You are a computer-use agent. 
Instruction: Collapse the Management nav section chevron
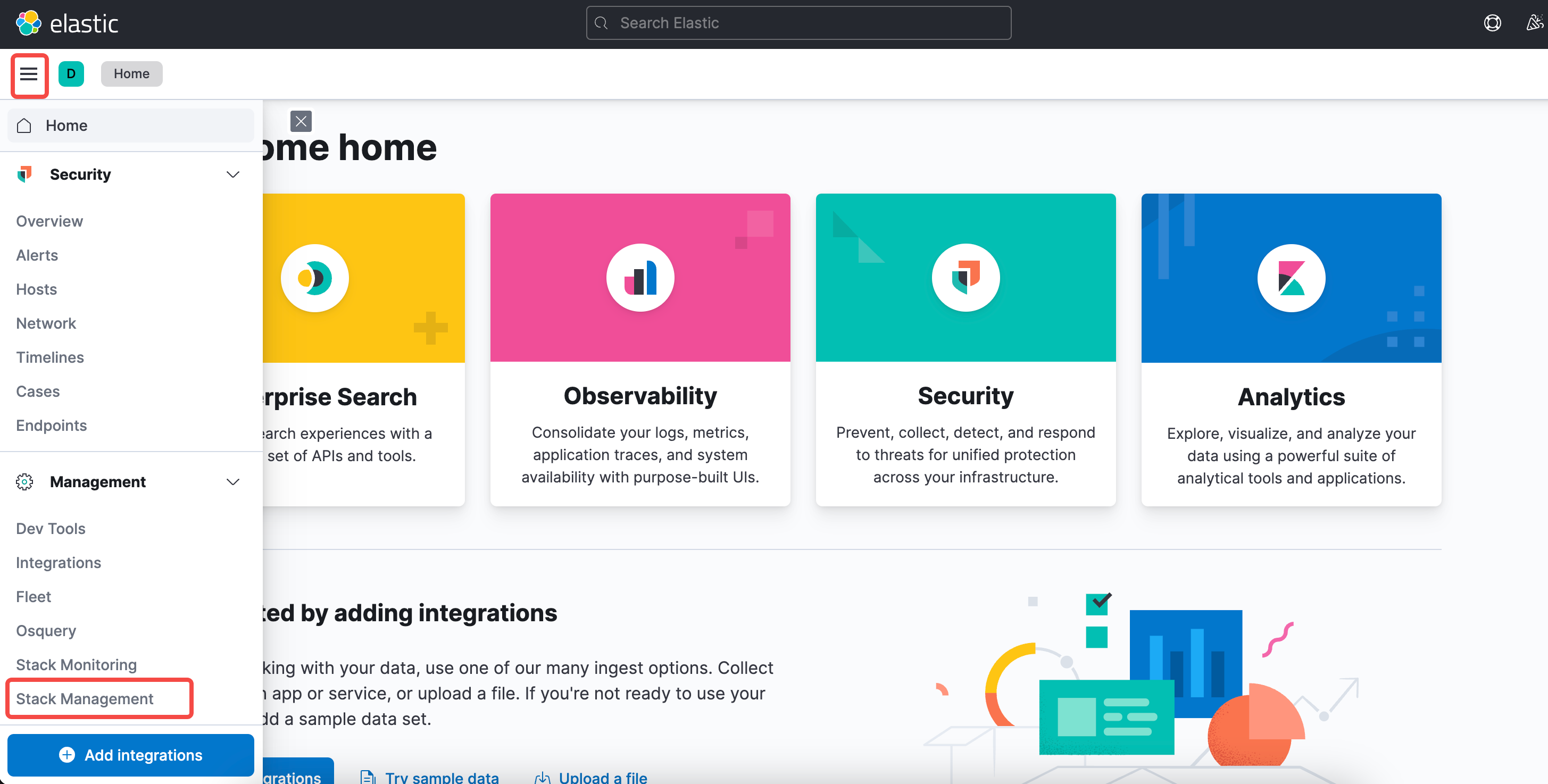point(232,482)
